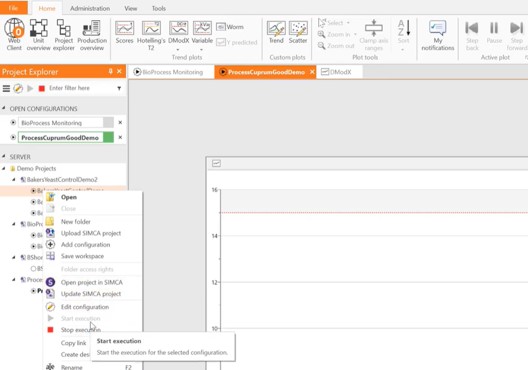Activate the Select plot tool
Image resolution: width=528 pixels, height=370 pixels.
click(331, 23)
